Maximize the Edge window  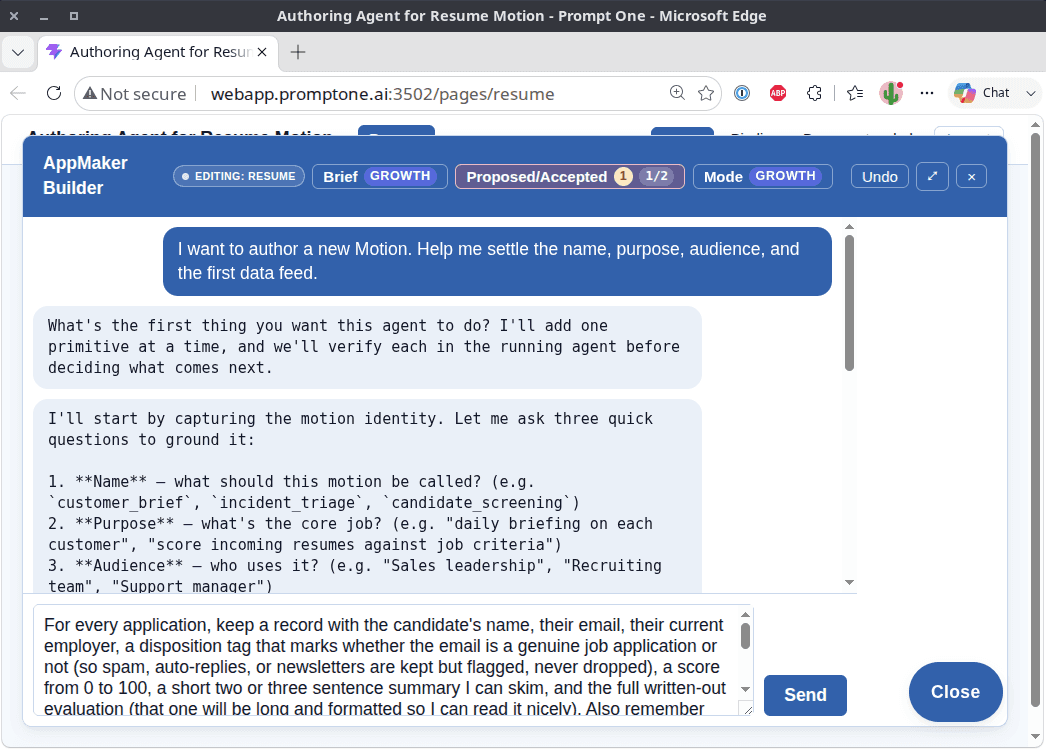[74, 15]
